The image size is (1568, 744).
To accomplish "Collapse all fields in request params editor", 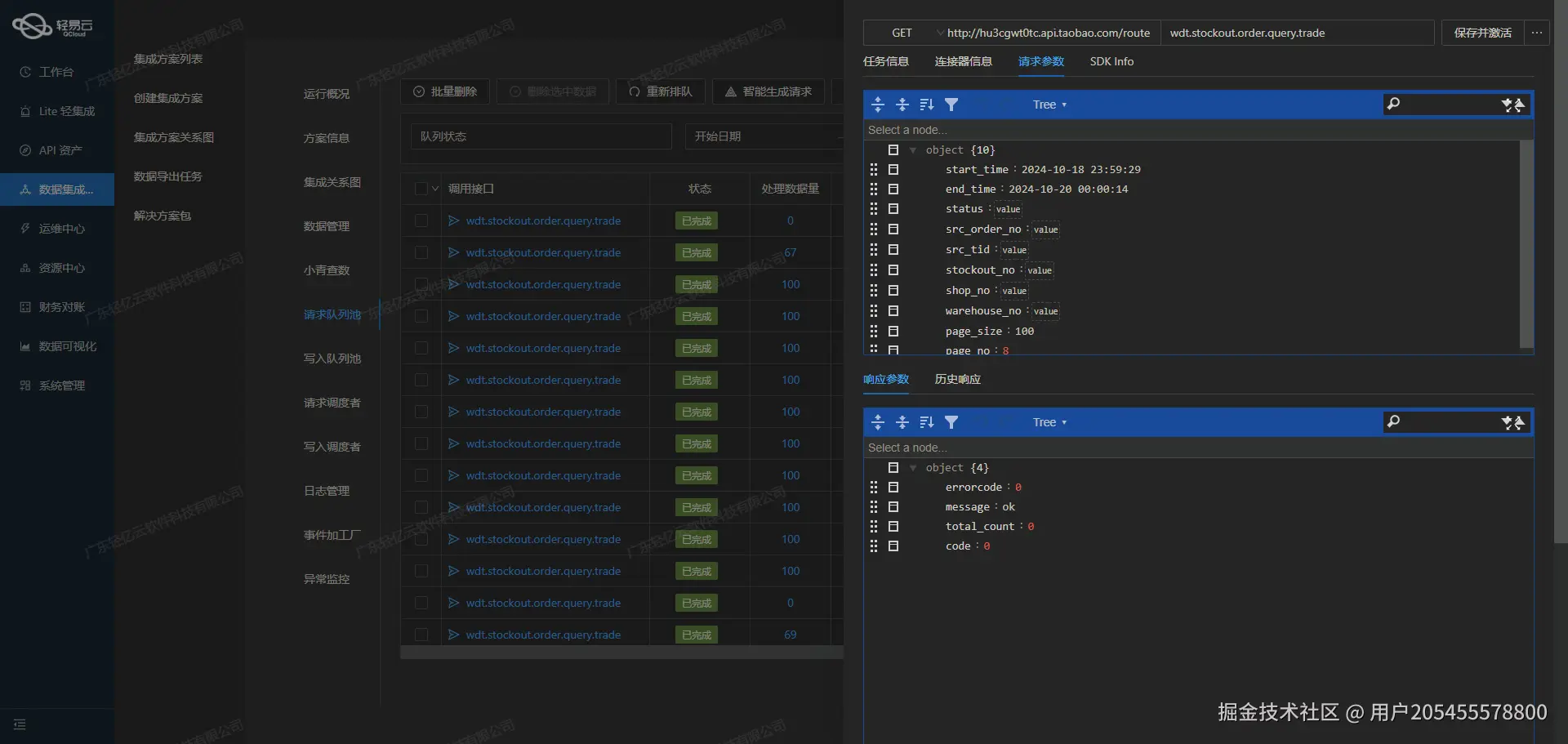I will pos(902,105).
